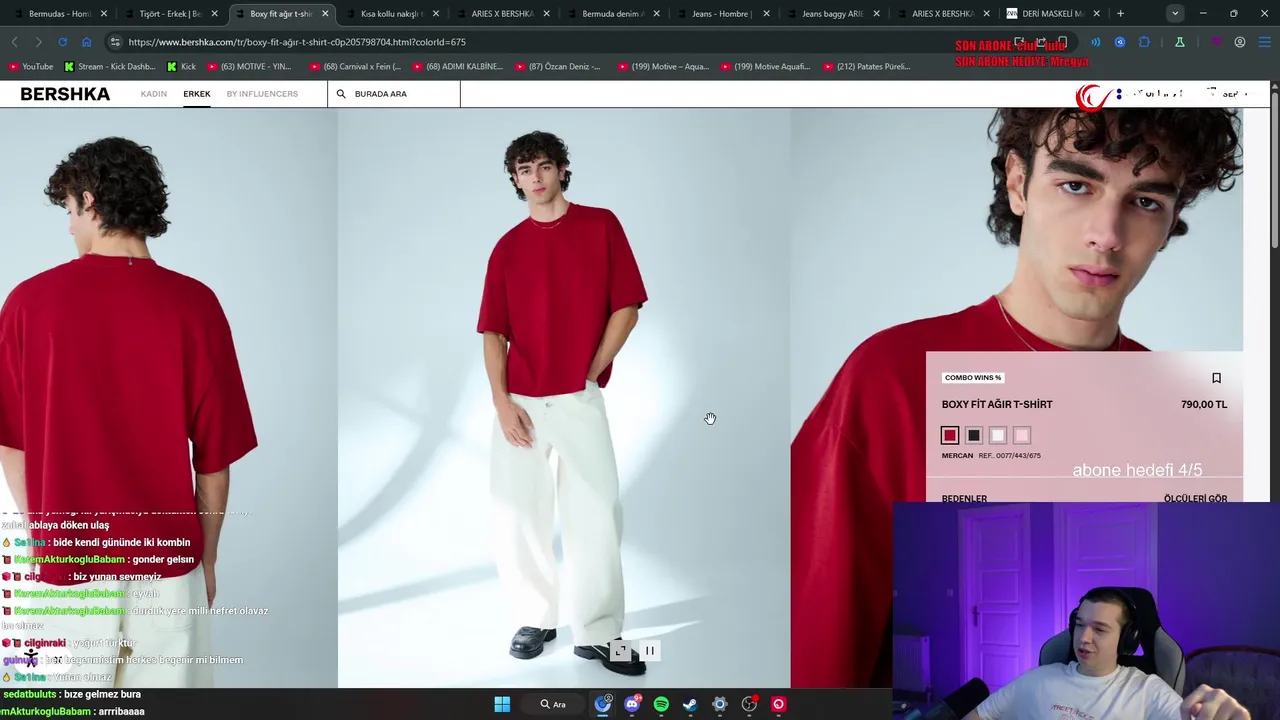Click the COMBO WINS % tag
This screenshot has width=1280, height=720.
[x=973, y=378]
